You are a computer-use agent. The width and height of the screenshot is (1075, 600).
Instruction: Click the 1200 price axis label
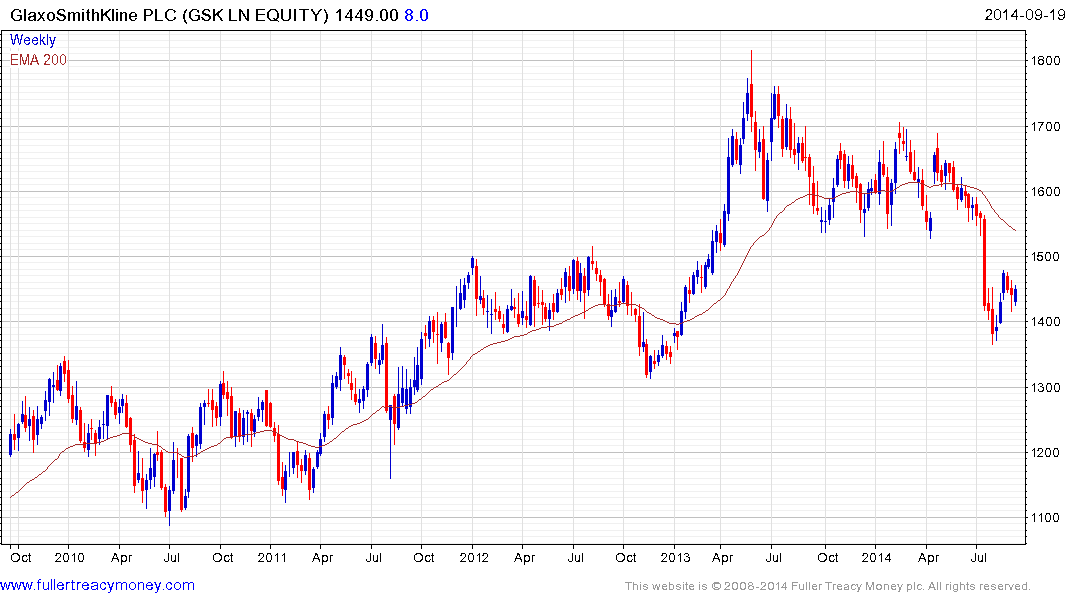(1046, 453)
